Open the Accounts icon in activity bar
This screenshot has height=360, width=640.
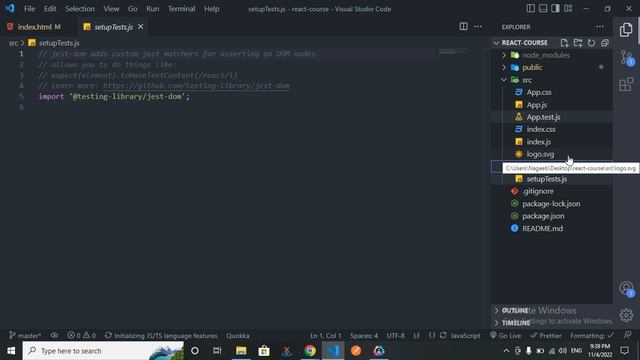click(x=626, y=288)
